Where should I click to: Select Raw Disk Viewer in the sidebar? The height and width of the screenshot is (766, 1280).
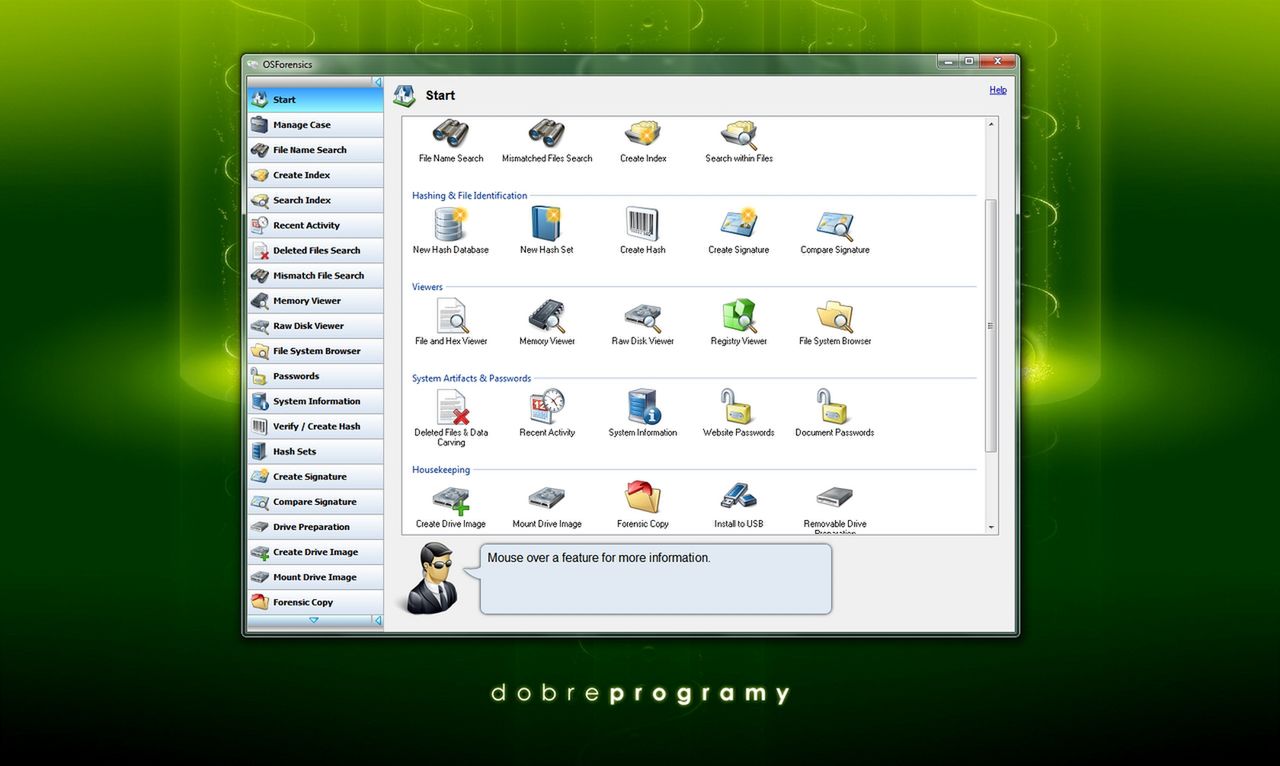[315, 326]
